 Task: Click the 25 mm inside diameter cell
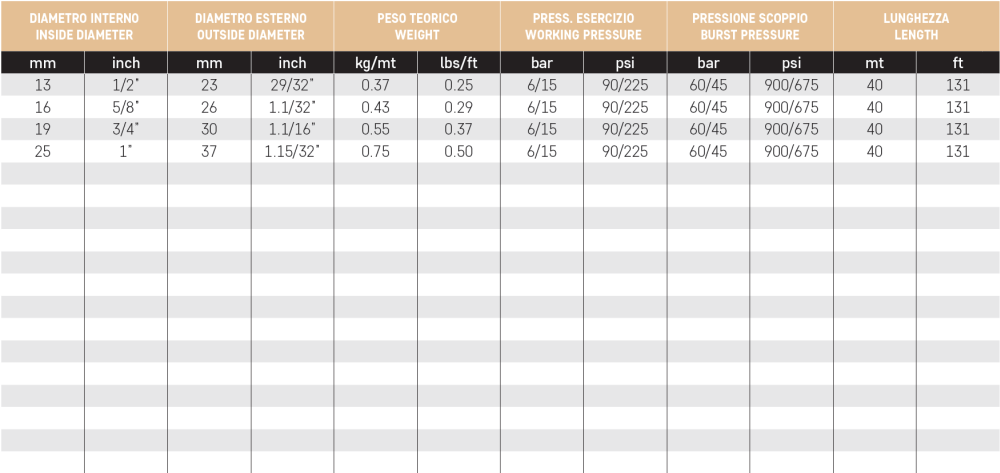tap(43, 152)
